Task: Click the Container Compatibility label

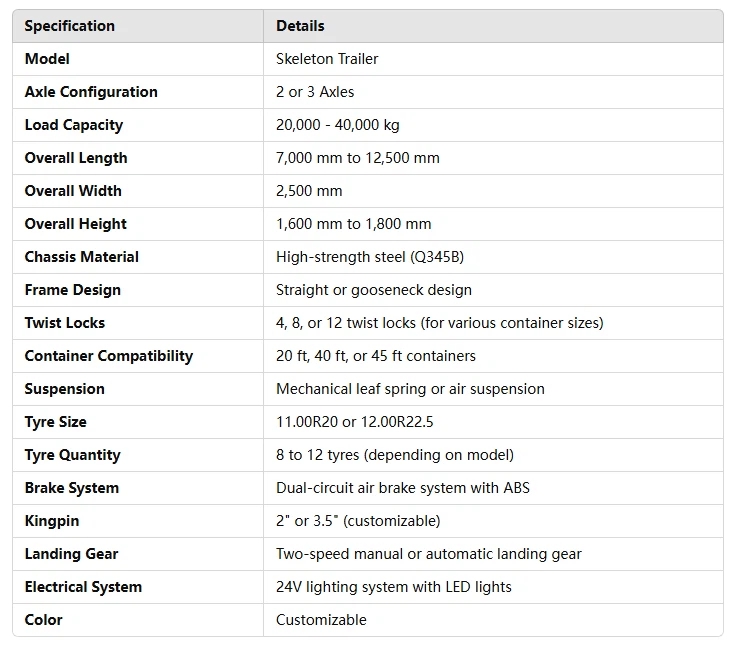Action: (108, 356)
